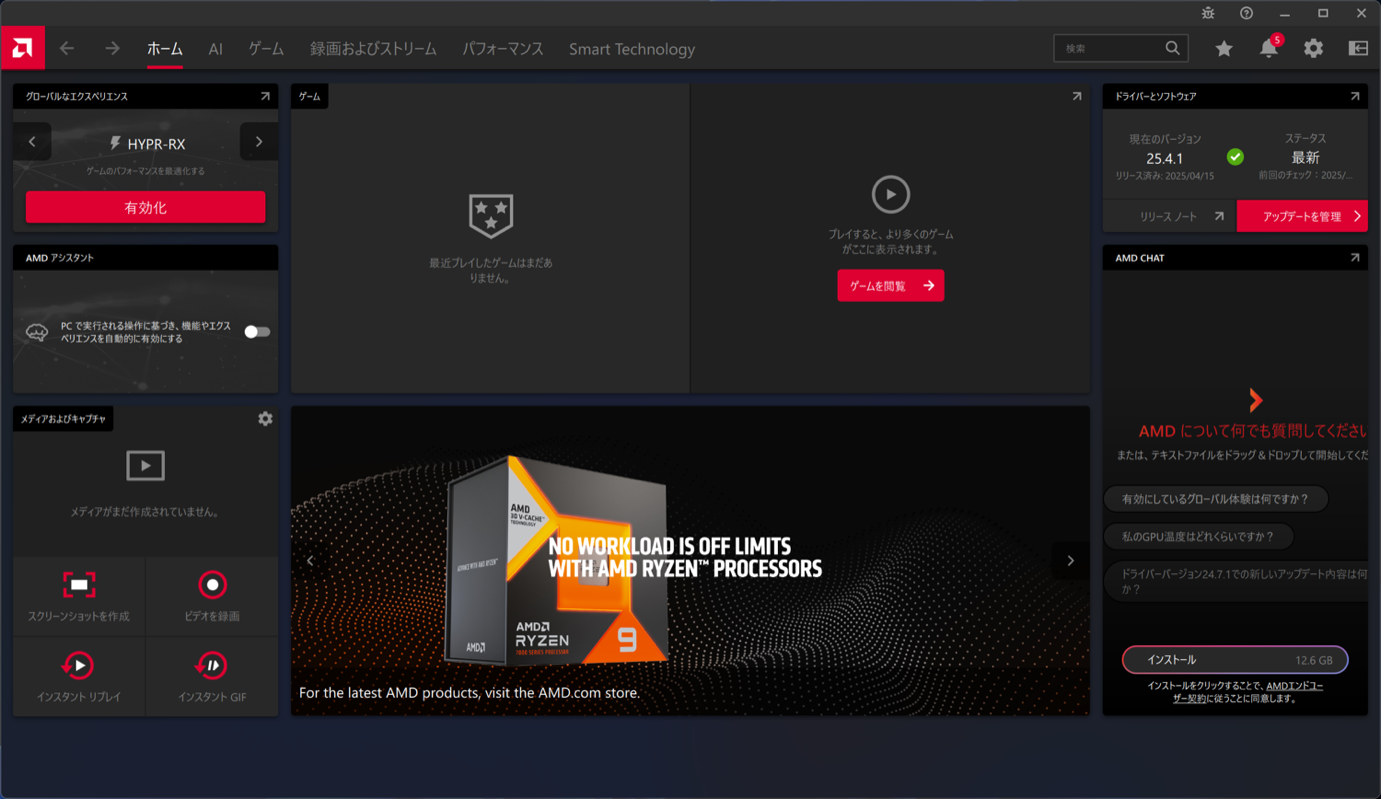Select 私のGPU温度はどれくらいですか? suggestion
This screenshot has height=799, width=1381.
[x=1198, y=537]
